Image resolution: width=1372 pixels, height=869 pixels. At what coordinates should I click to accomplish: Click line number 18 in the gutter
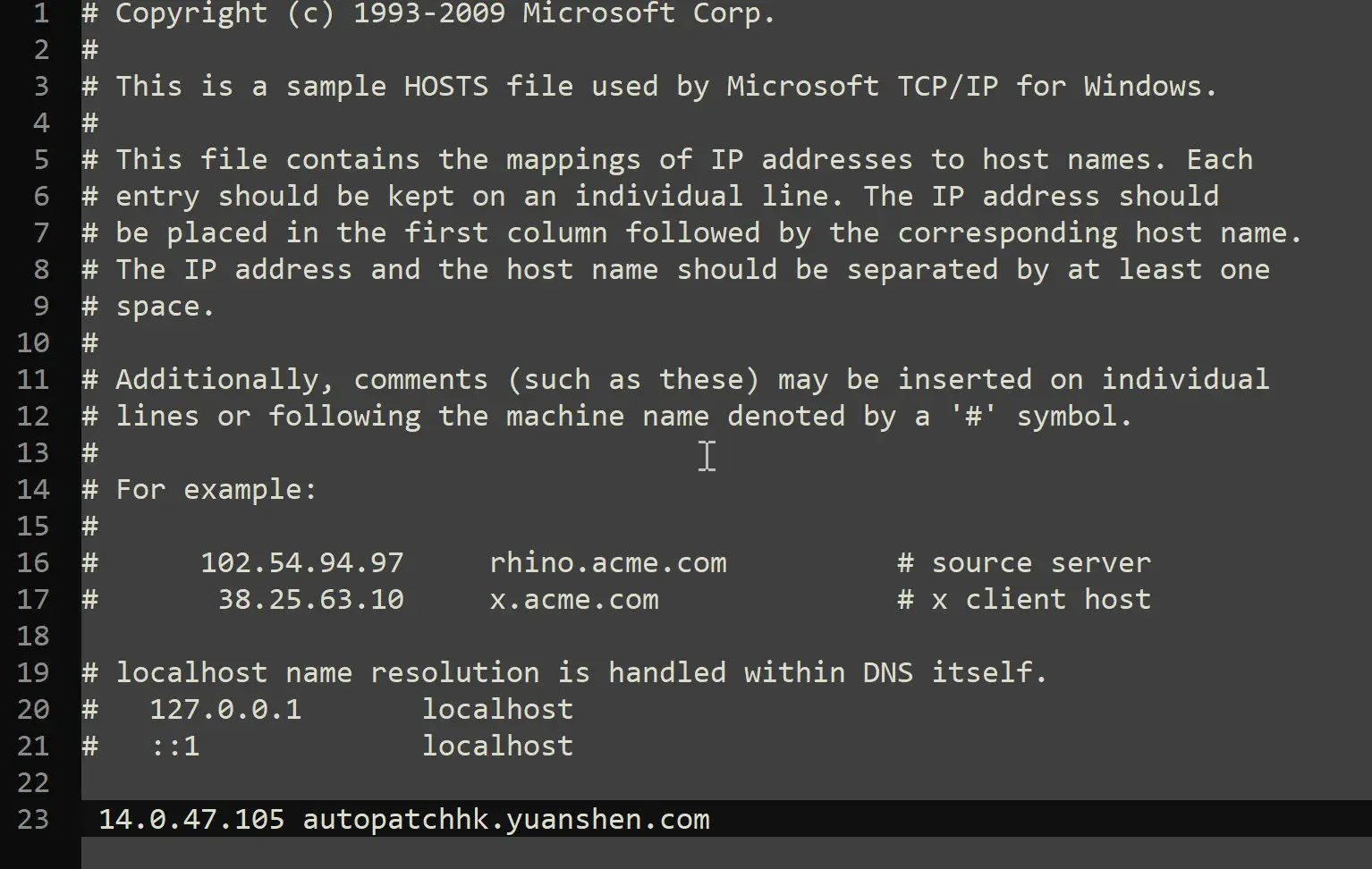point(33,637)
